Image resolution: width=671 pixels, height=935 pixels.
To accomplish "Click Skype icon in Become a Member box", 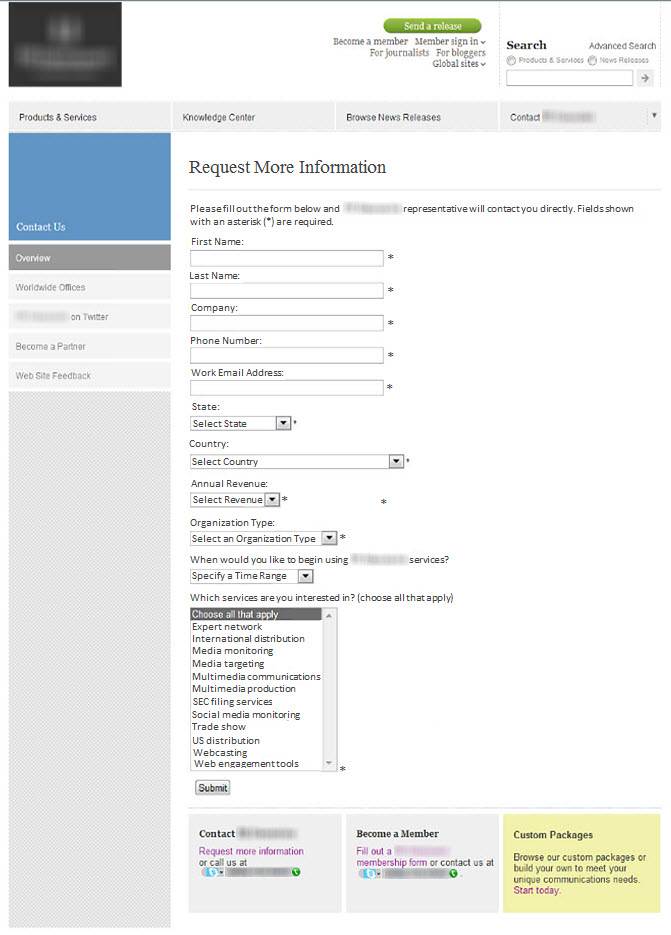I will click(x=368, y=873).
